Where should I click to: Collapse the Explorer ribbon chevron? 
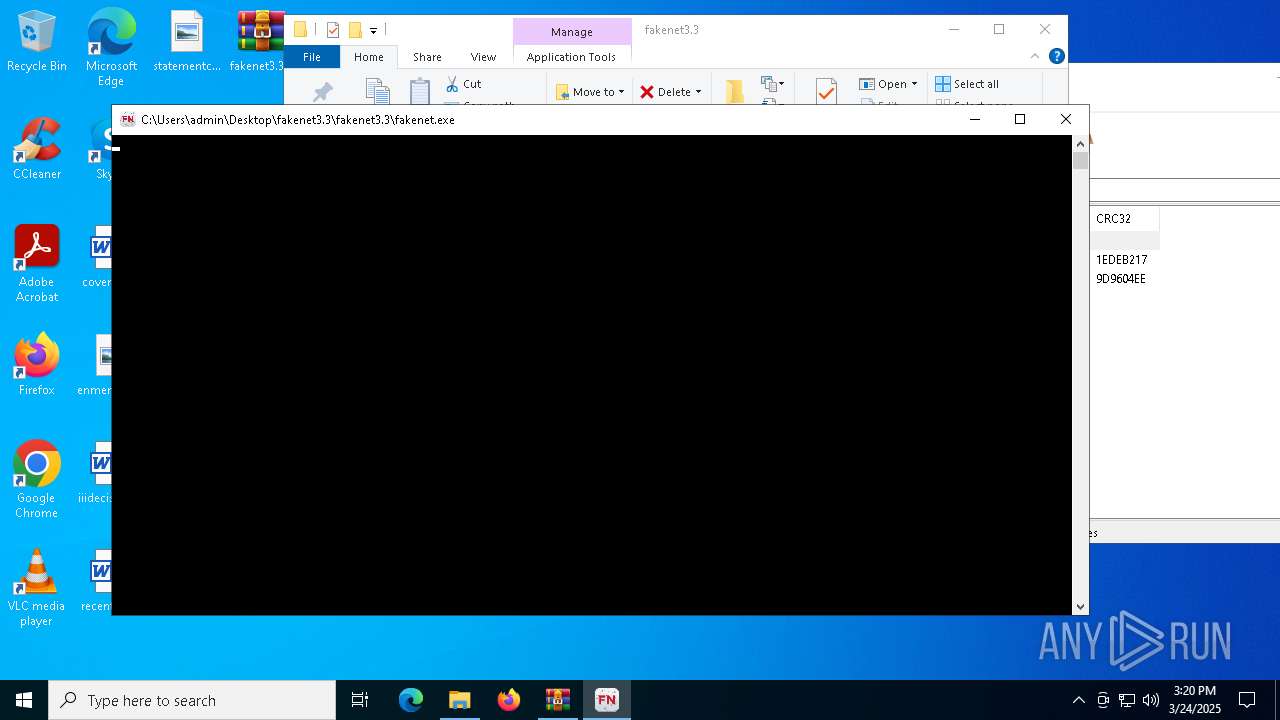pyautogui.click(x=1036, y=57)
